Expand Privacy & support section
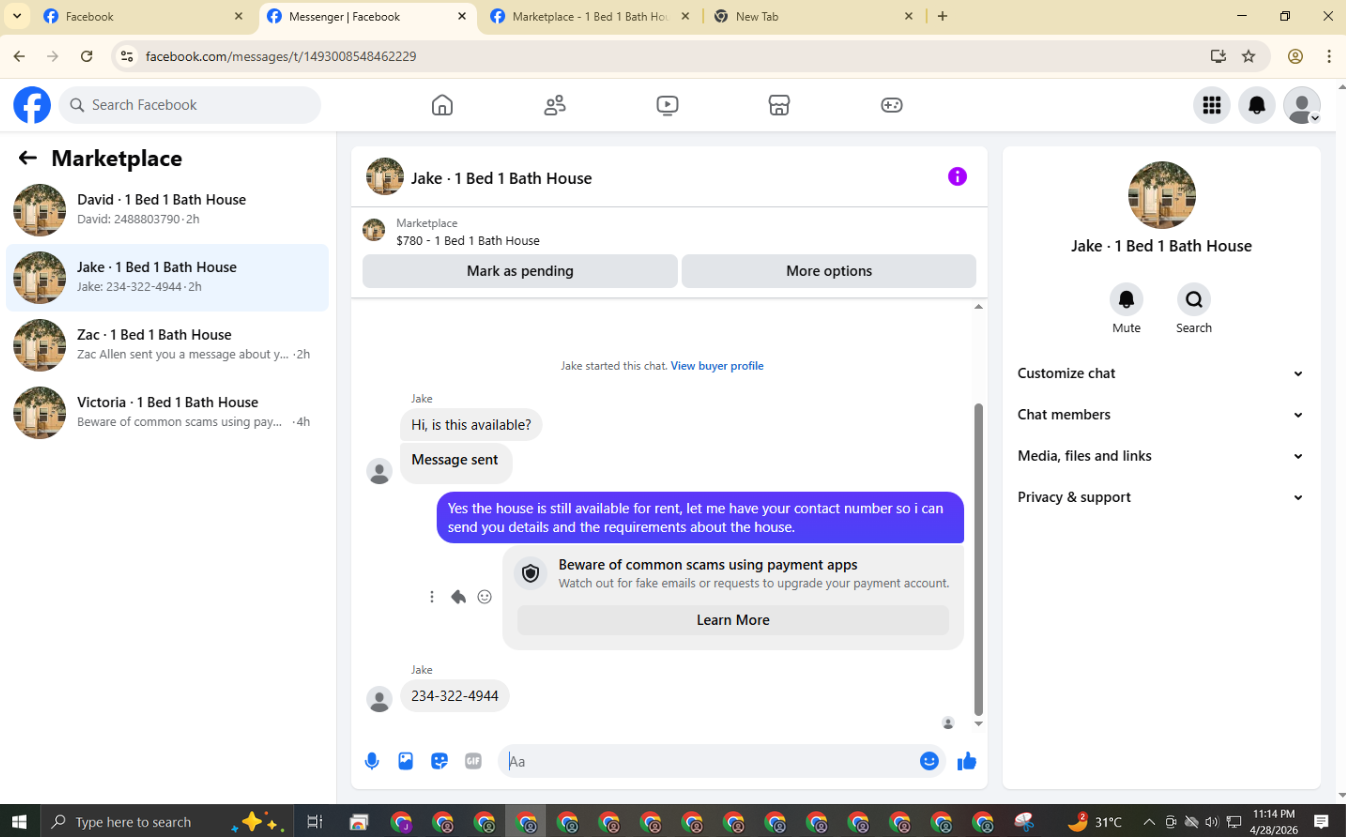 coord(1161,497)
